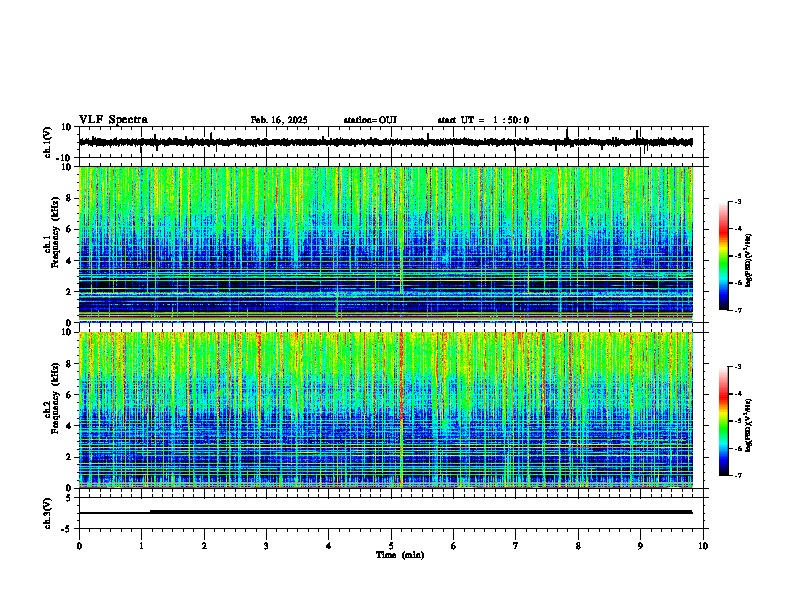
Task: Click the 'ch.3(V)' axis label
Action: (48, 513)
